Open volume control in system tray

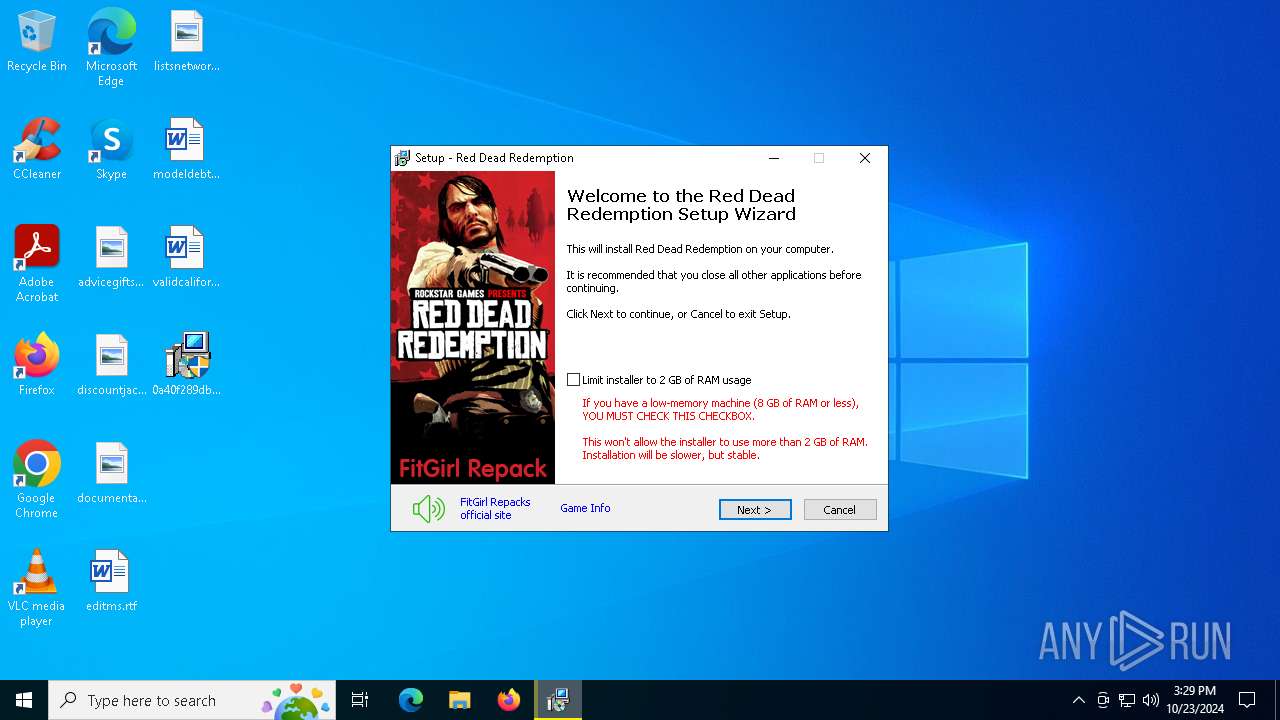tap(1151, 700)
